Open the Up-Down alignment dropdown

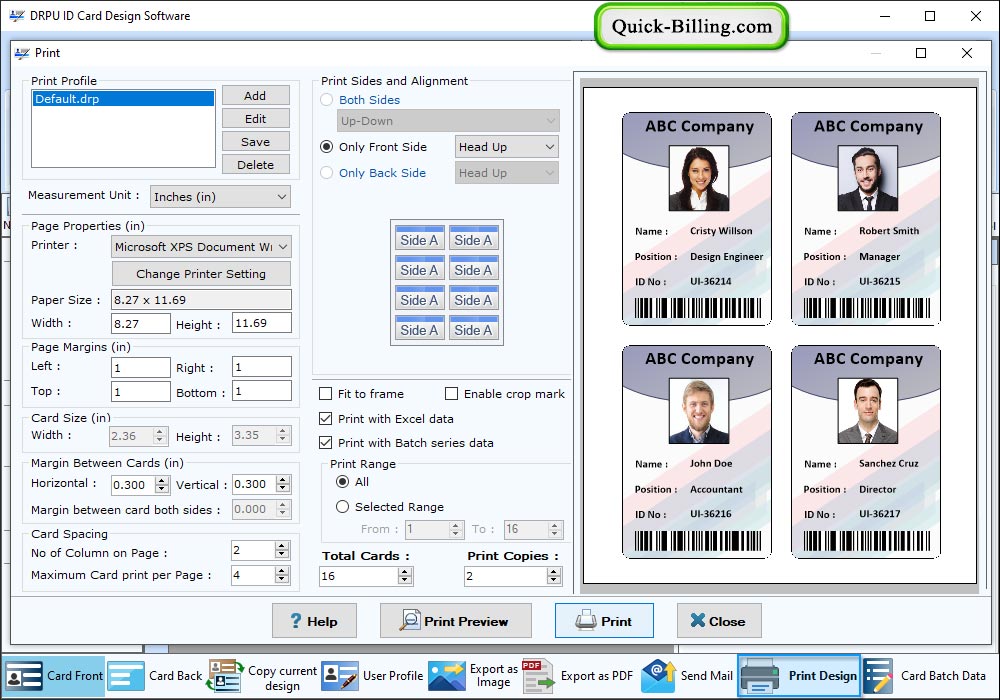[x=448, y=121]
